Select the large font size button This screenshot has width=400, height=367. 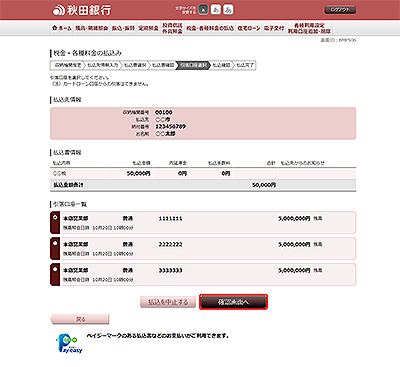pos(228,10)
